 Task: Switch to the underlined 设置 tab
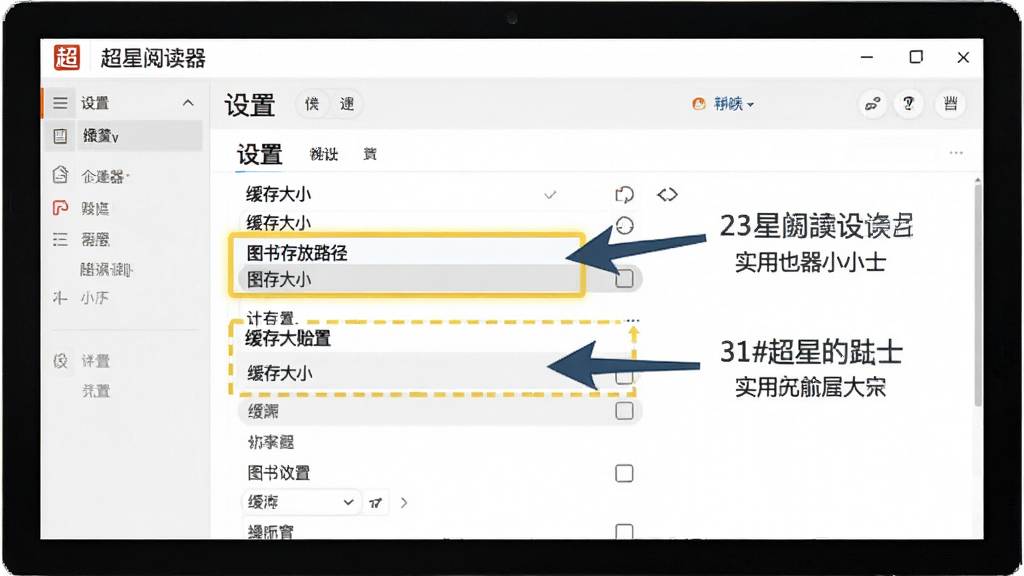259,155
